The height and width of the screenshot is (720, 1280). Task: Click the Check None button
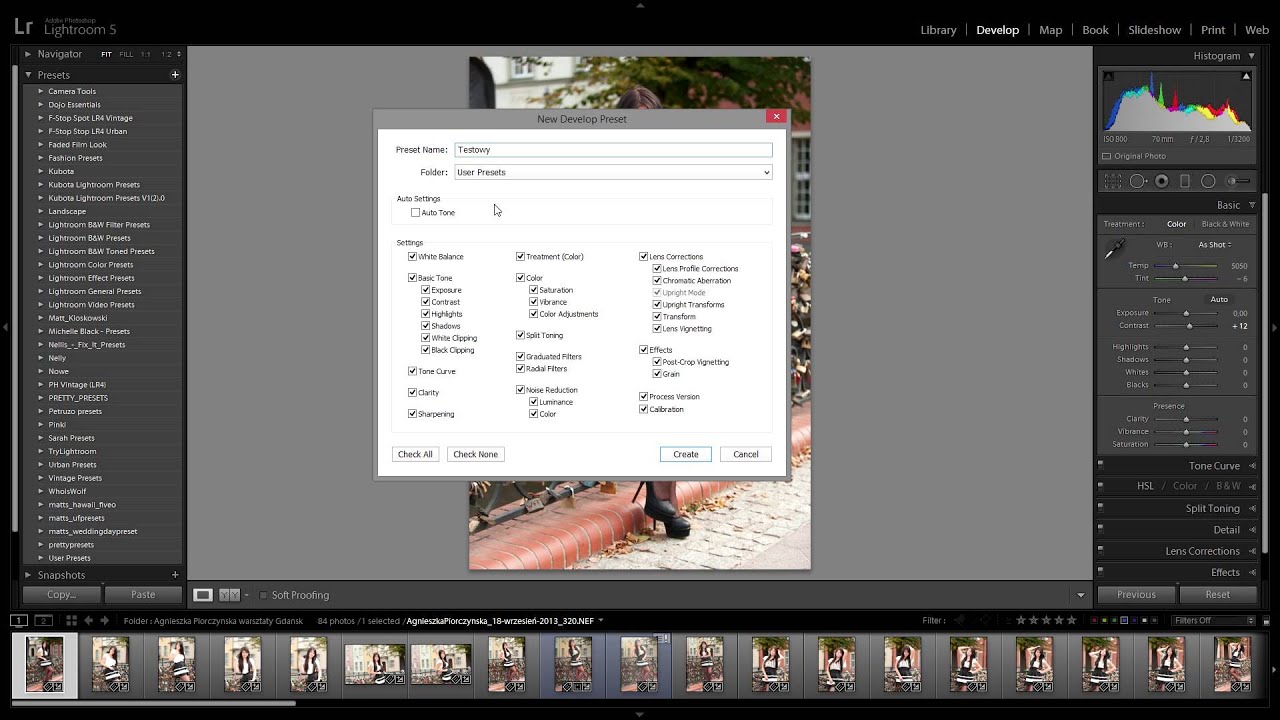coord(475,454)
